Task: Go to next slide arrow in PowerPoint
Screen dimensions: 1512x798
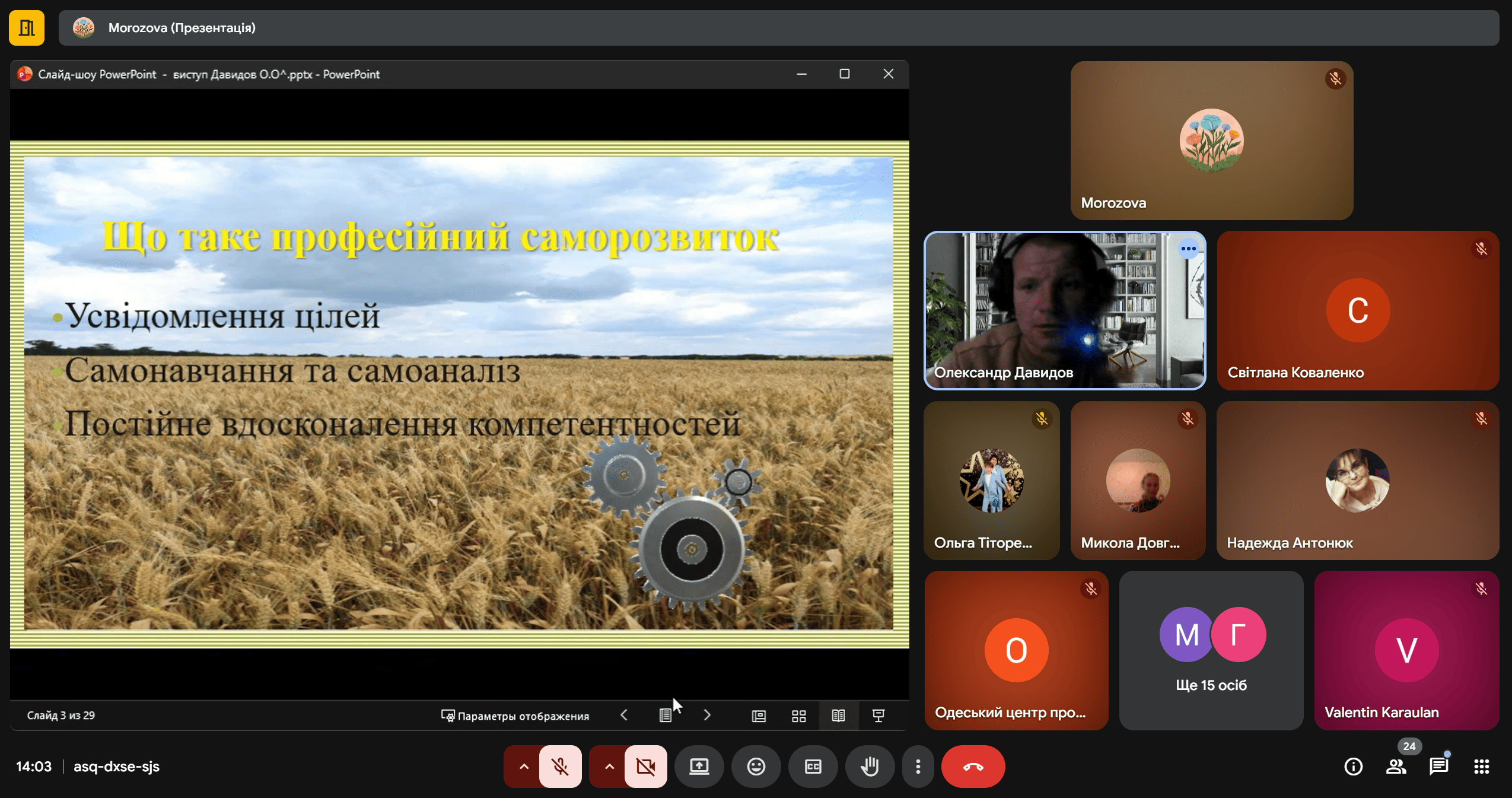Action: [x=707, y=716]
